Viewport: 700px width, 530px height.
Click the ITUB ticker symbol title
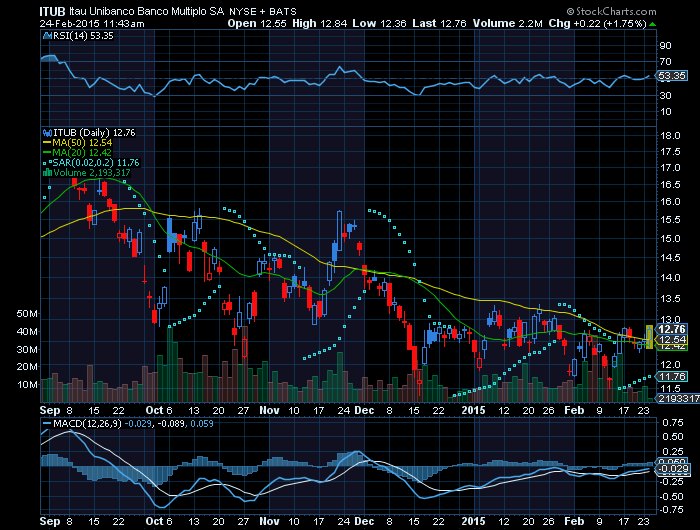(52, 12)
